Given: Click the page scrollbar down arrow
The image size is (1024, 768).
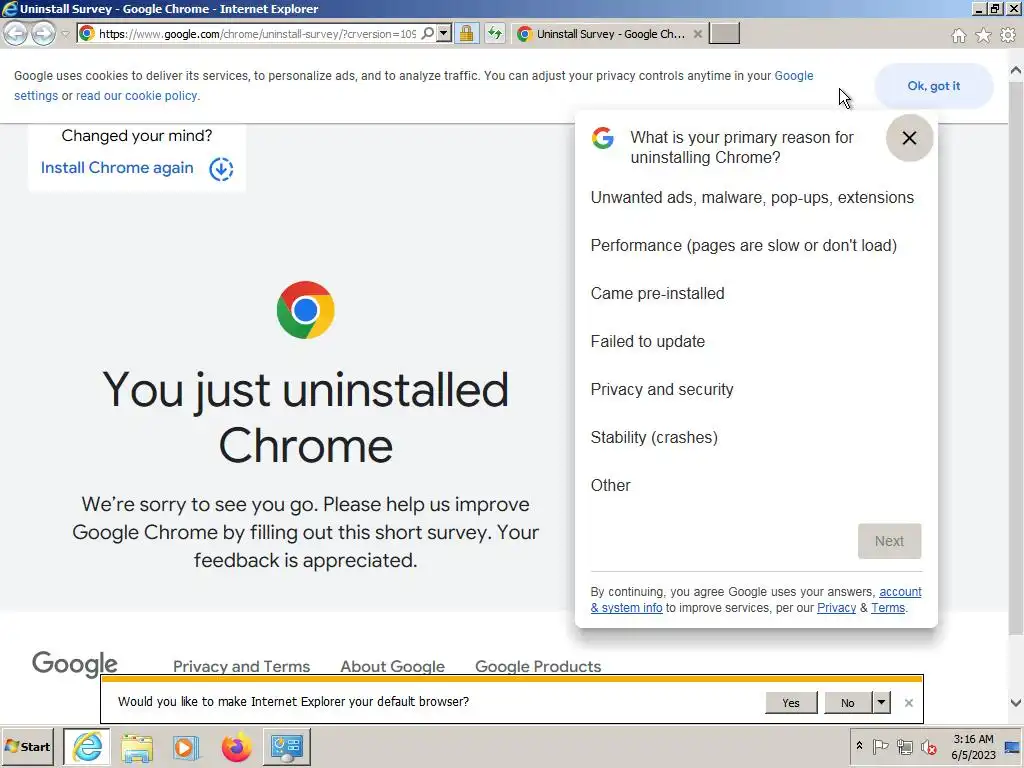Looking at the screenshot, I should 1016,703.
